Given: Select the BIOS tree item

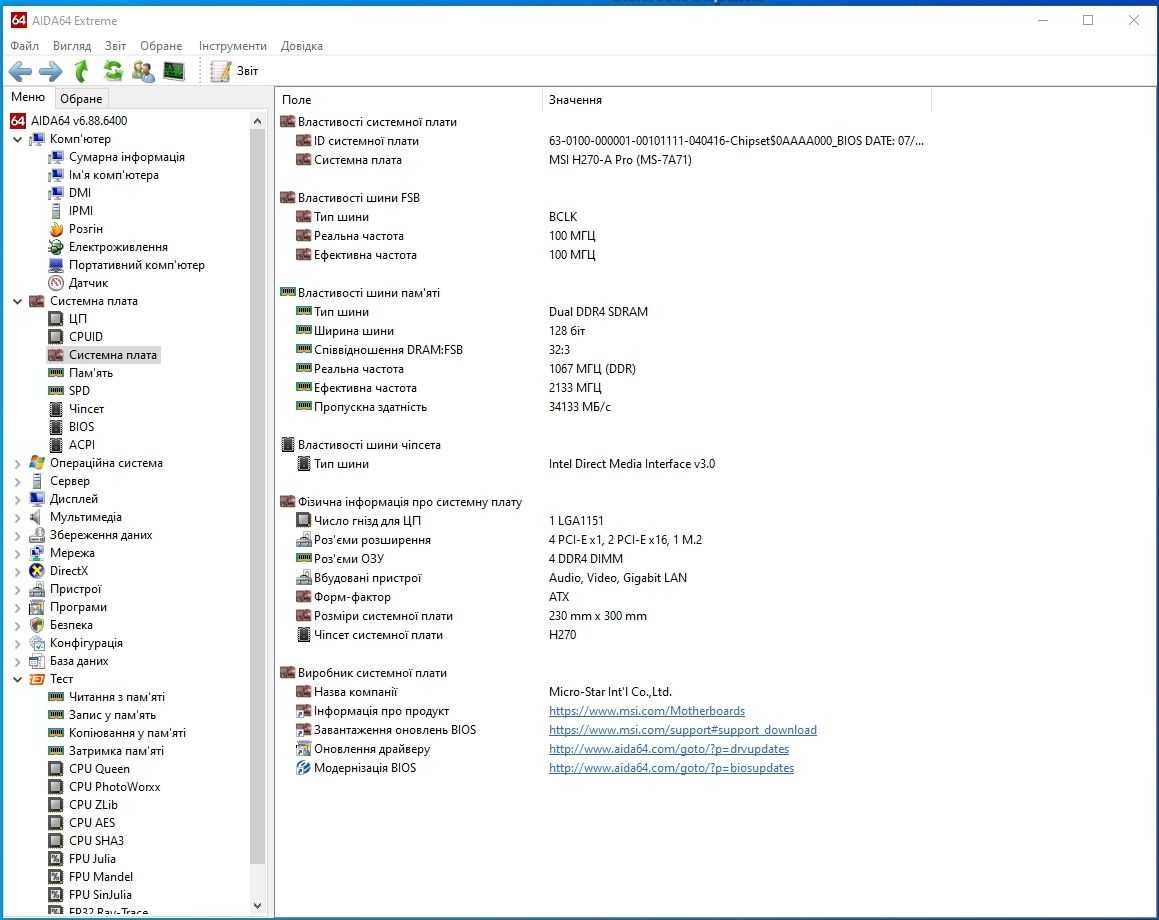Looking at the screenshot, I should [81, 427].
